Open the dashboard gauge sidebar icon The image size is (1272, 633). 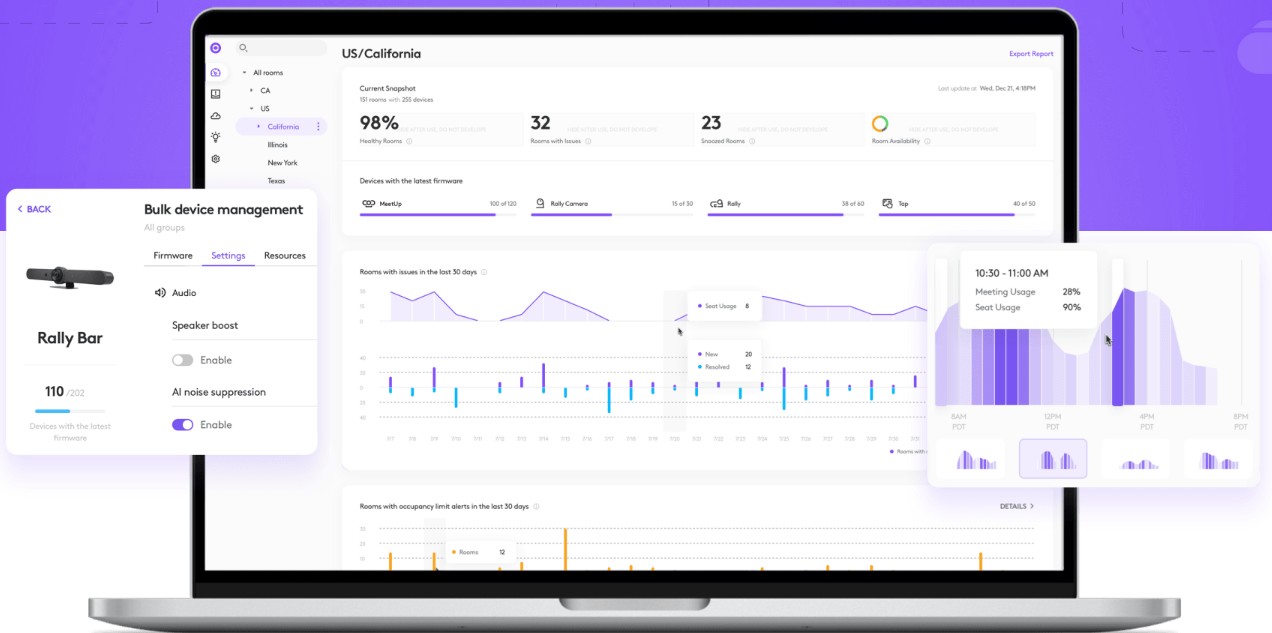pyautogui.click(x=215, y=72)
